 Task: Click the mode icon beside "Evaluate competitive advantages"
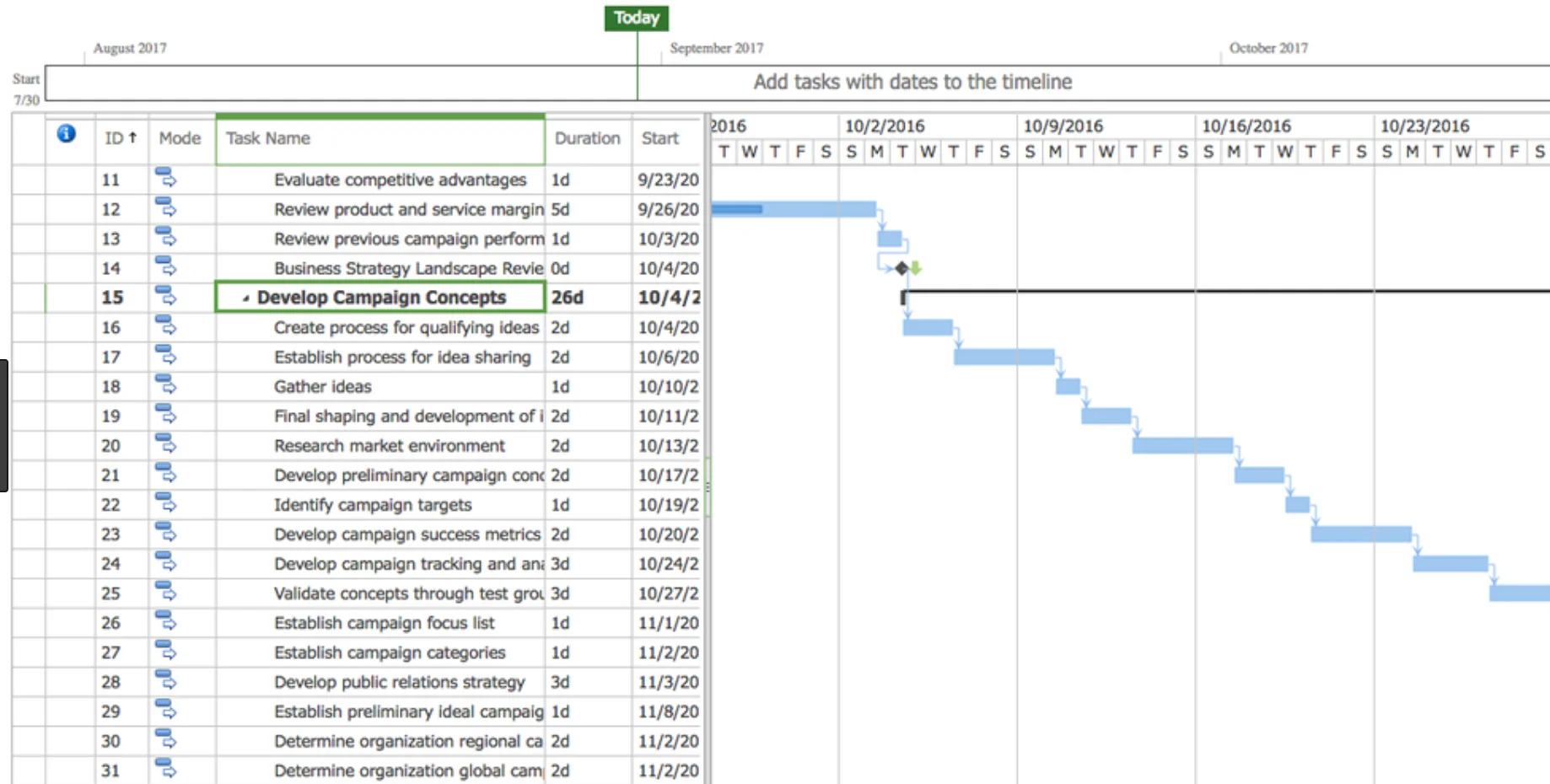(167, 180)
